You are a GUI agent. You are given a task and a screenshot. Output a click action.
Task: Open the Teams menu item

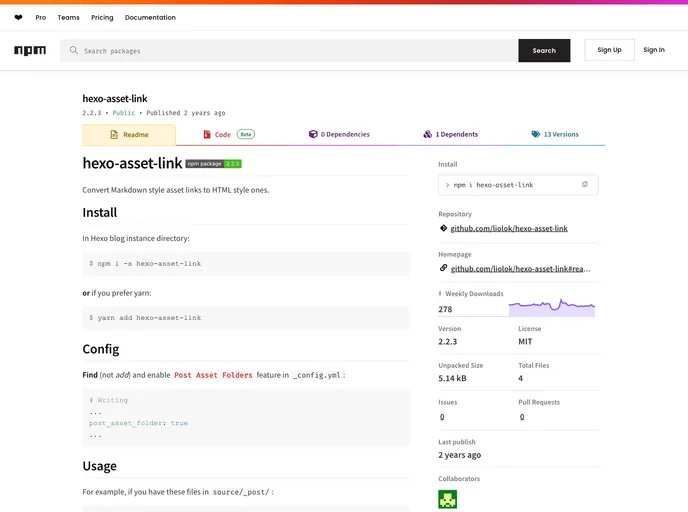pos(68,18)
